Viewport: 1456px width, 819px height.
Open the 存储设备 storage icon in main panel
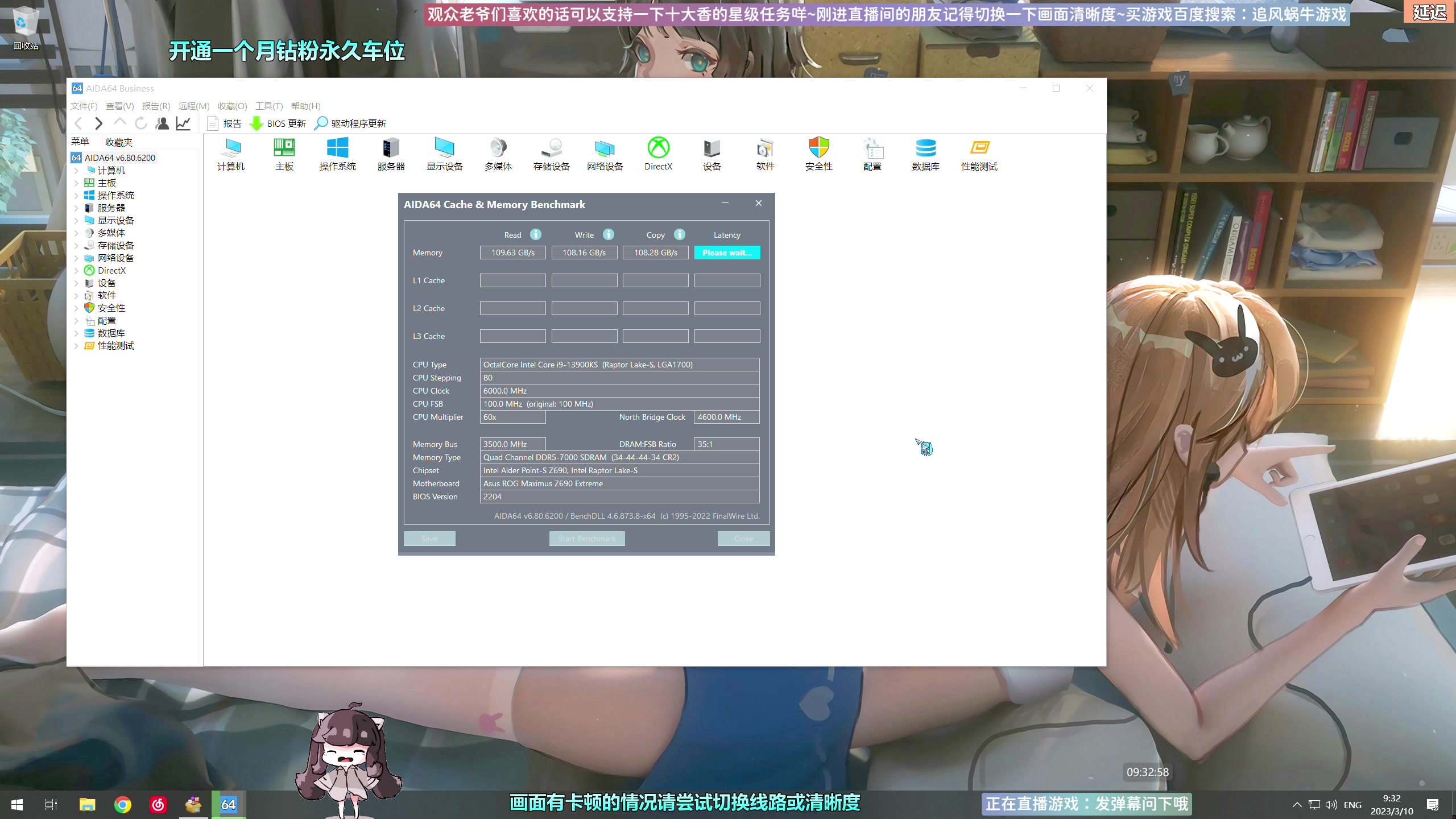point(551,148)
